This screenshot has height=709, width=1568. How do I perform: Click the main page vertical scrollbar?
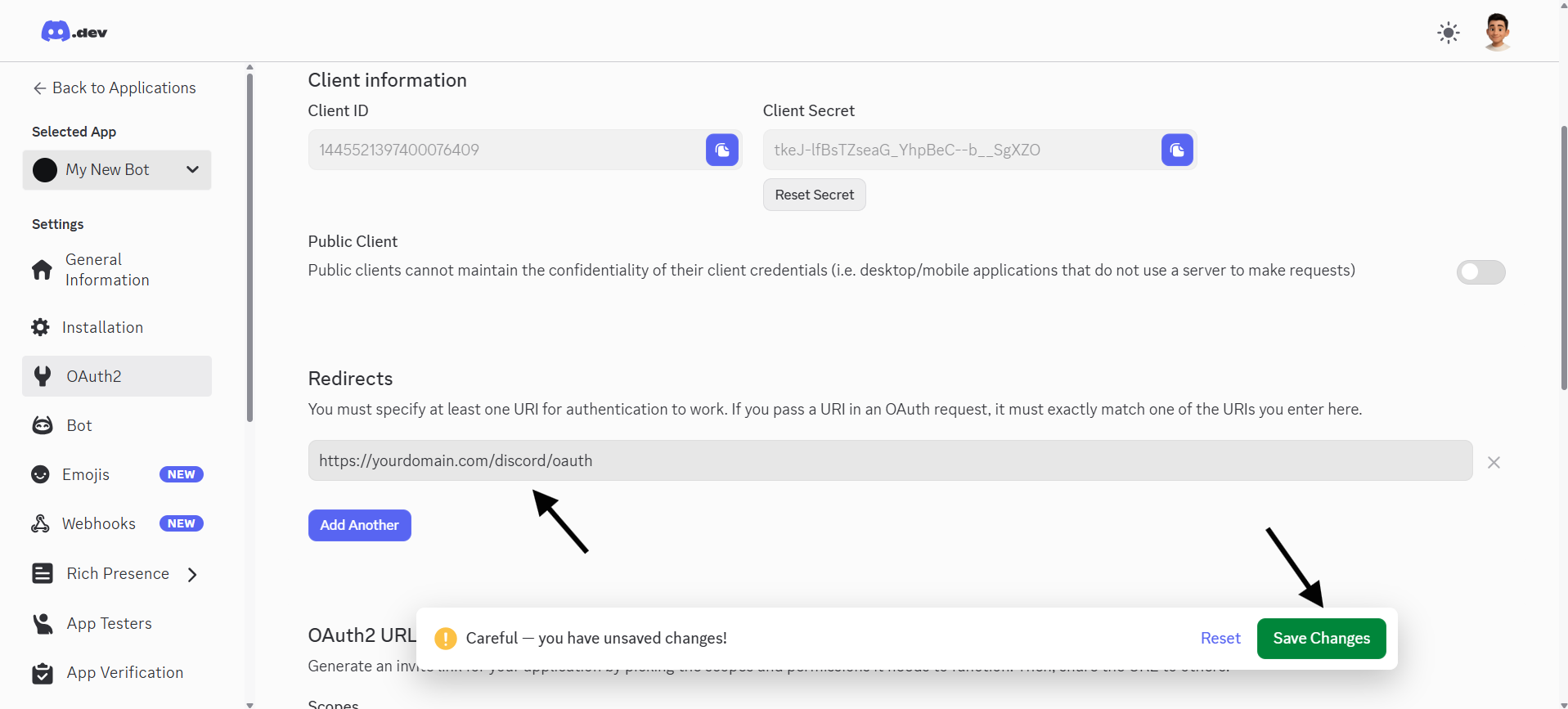click(1563, 258)
